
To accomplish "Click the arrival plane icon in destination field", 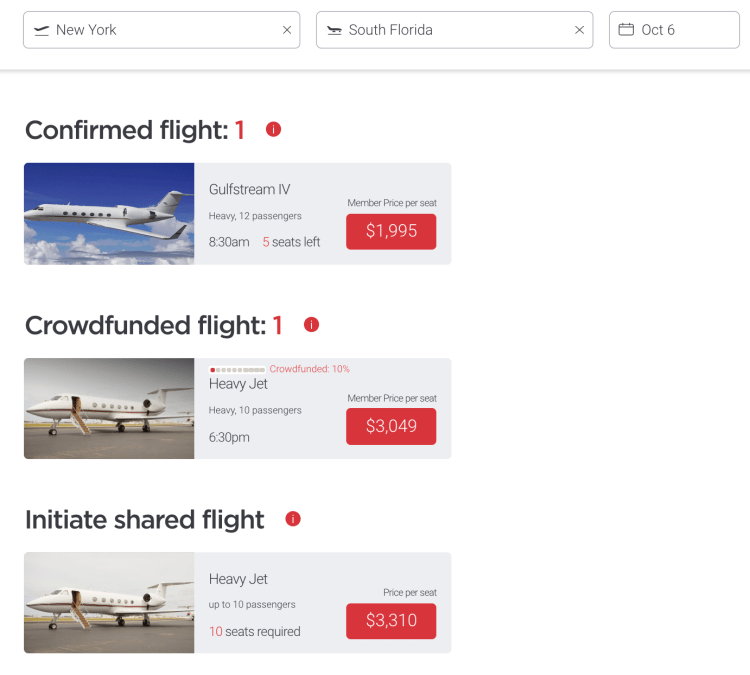I will tap(334, 30).
